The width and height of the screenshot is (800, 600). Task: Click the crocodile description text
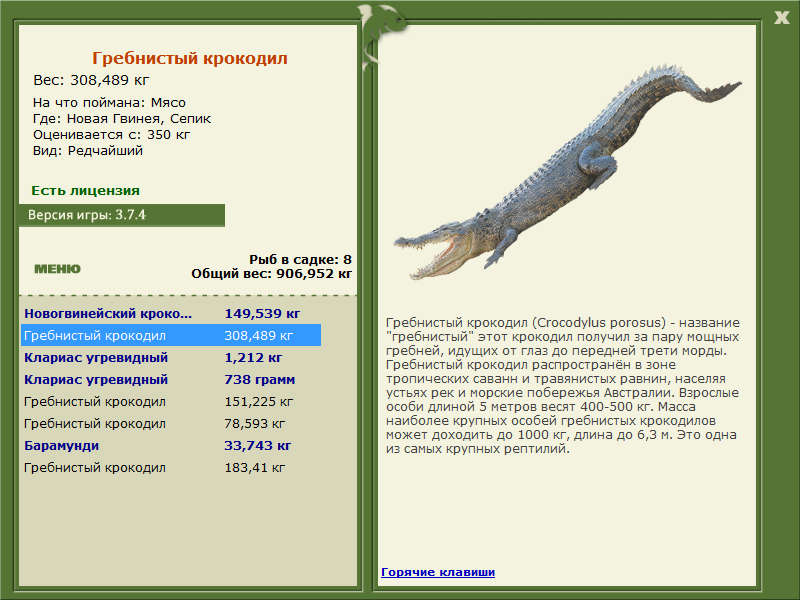point(563,386)
